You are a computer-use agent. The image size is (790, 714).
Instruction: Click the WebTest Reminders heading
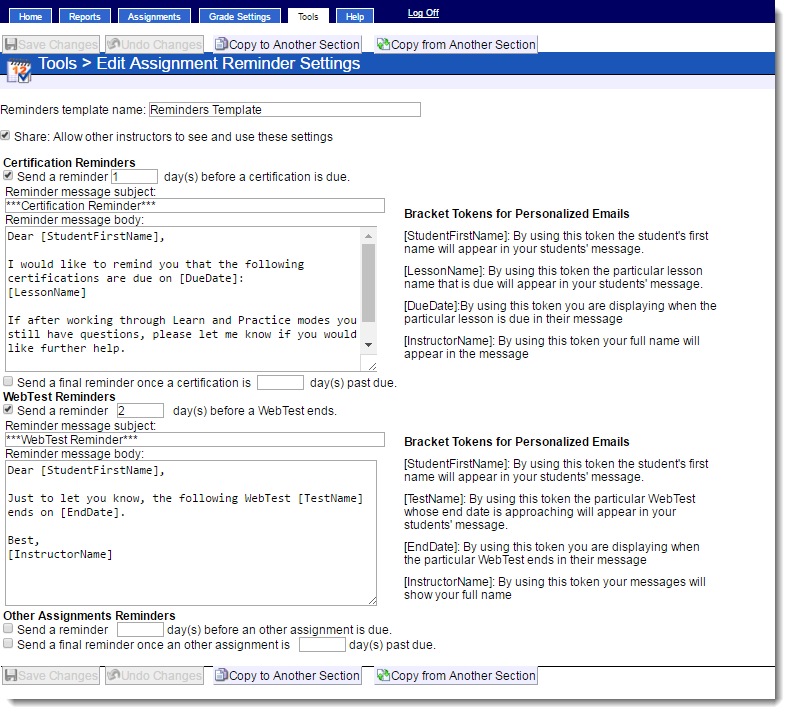[59, 397]
